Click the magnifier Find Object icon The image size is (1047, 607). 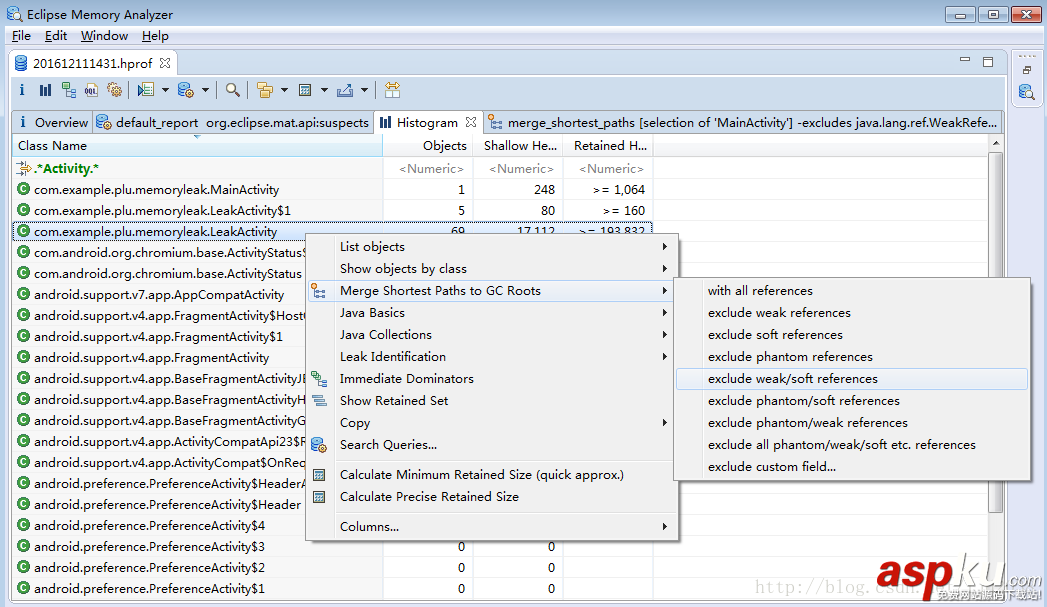[232, 90]
